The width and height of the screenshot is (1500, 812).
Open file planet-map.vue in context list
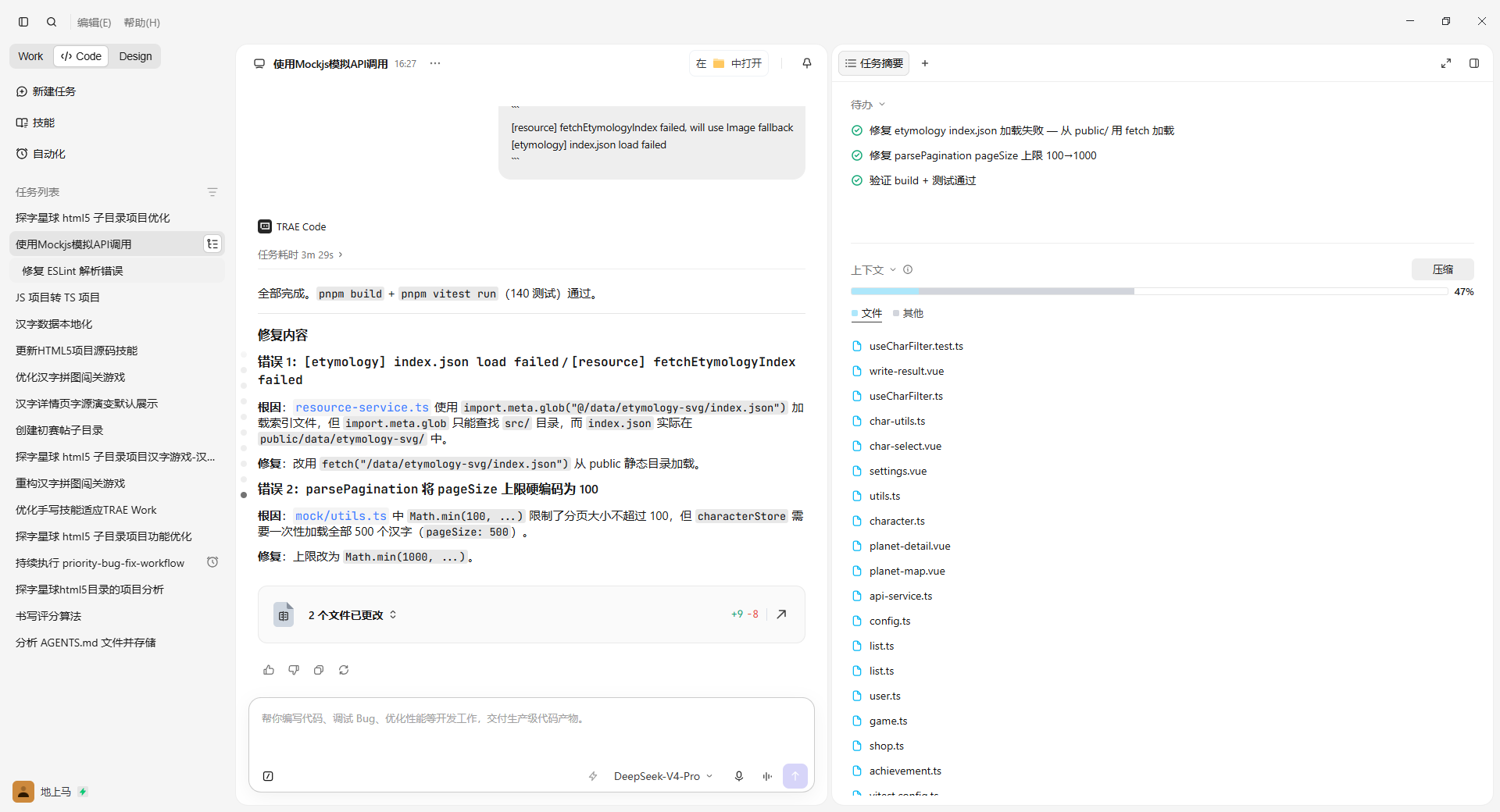pyautogui.click(x=907, y=571)
